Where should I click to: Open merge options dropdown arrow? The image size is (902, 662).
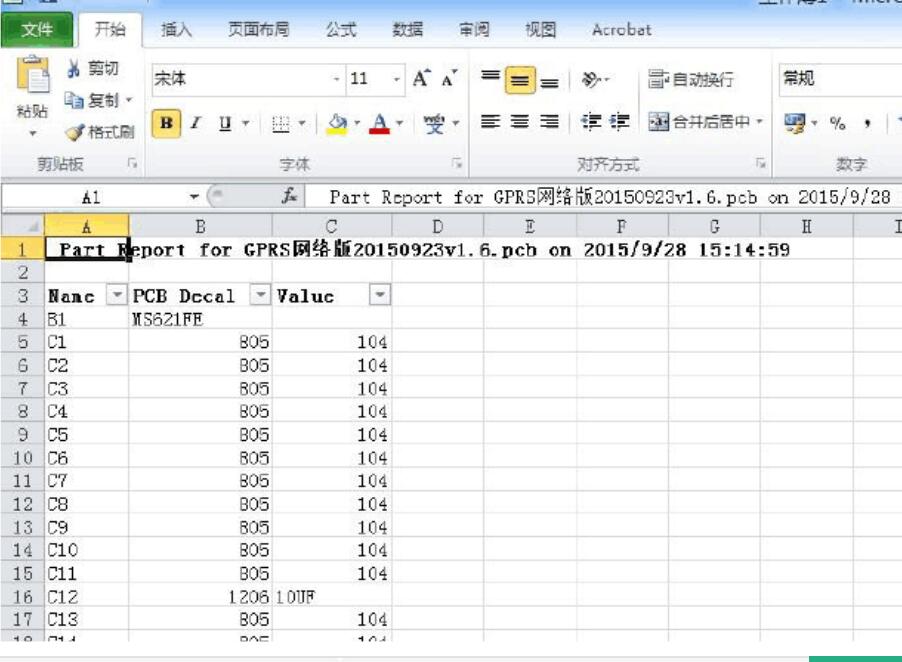(759, 122)
